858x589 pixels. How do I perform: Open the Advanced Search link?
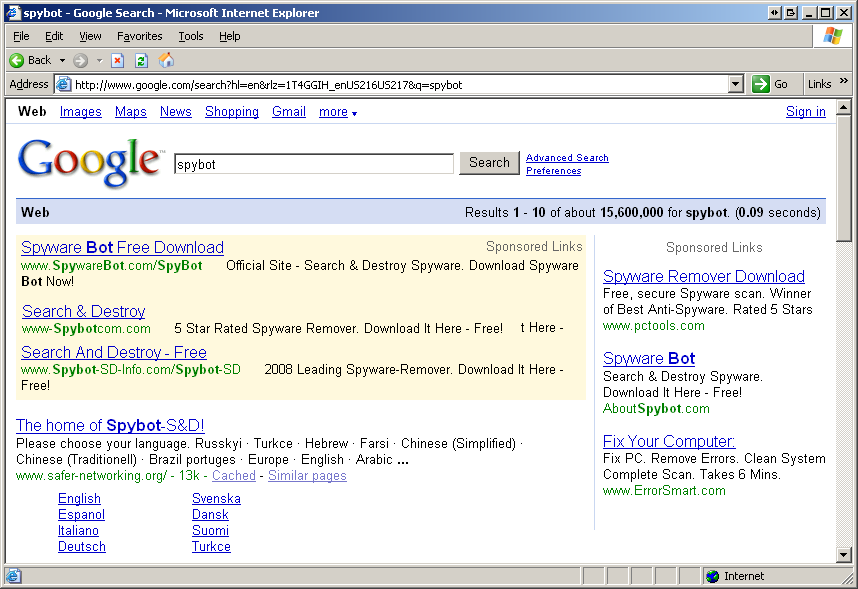click(x=567, y=158)
